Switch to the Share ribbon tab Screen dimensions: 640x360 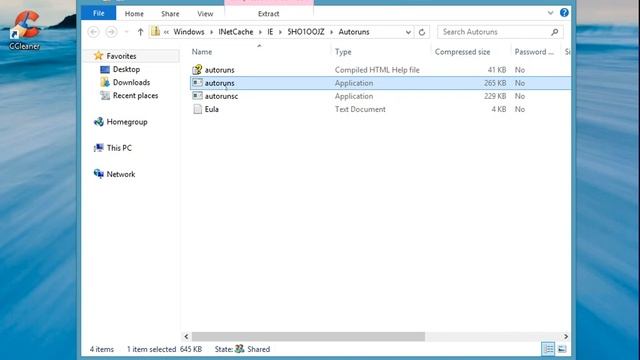pyautogui.click(x=170, y=13)
